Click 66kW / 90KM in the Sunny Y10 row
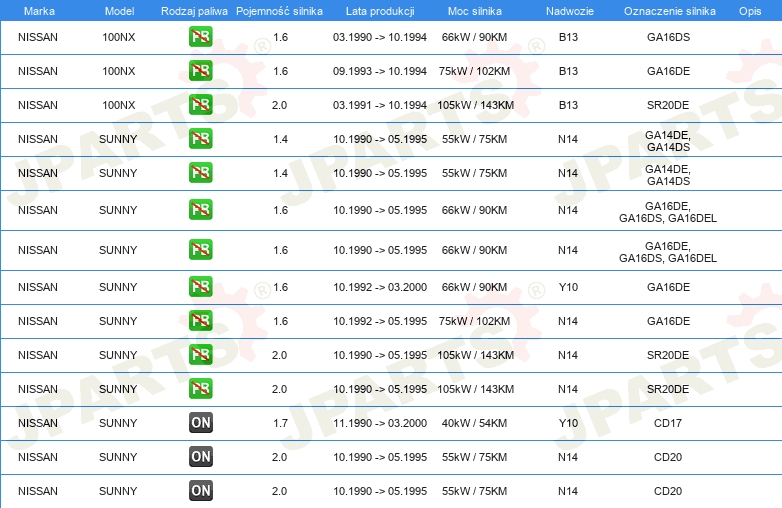Screen dimensions: 782x508 click(x=474, y=287)
